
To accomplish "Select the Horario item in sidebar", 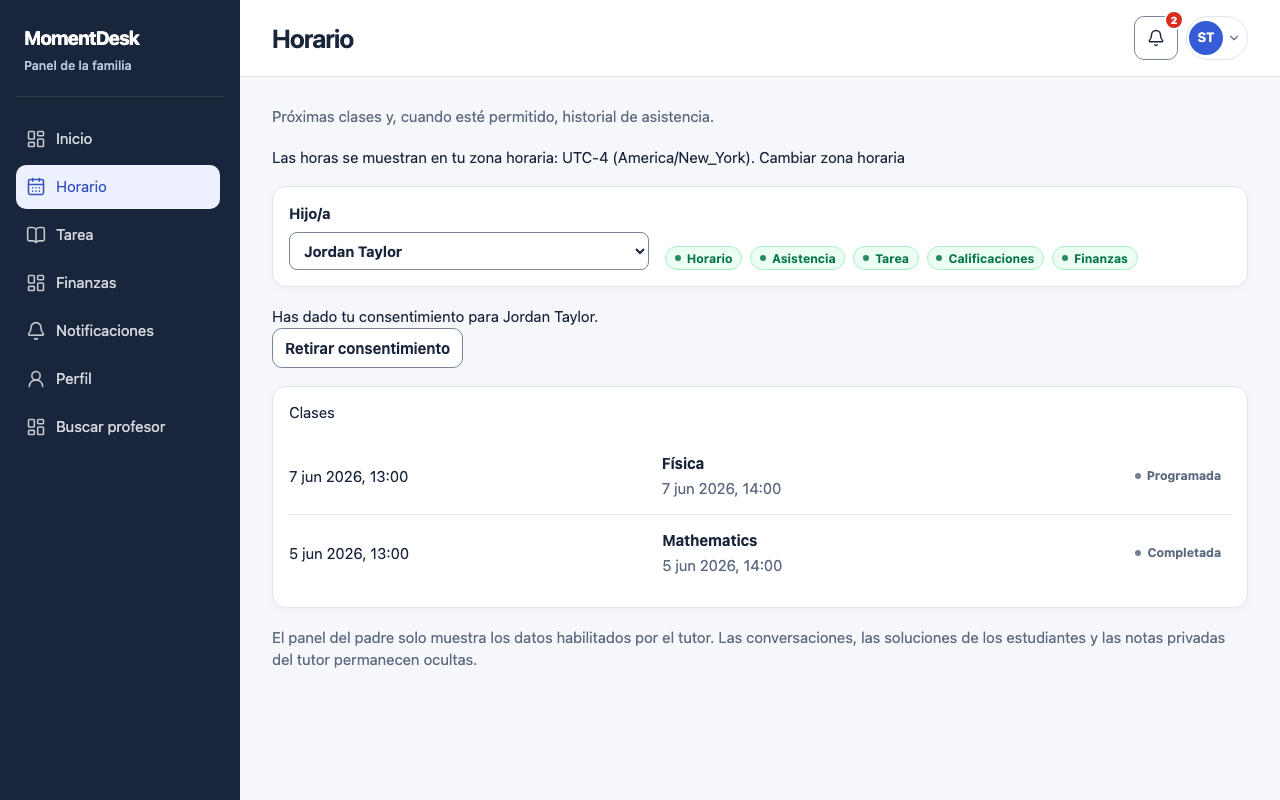I will point(118,187).
